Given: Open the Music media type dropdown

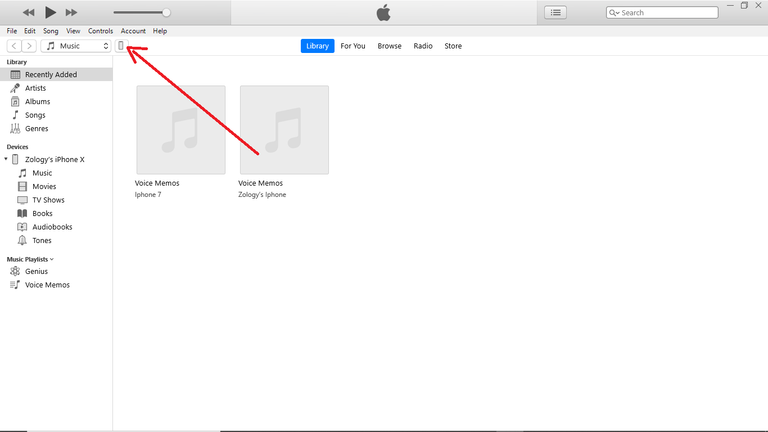Looking at the screenshot, I should point(76,46).
